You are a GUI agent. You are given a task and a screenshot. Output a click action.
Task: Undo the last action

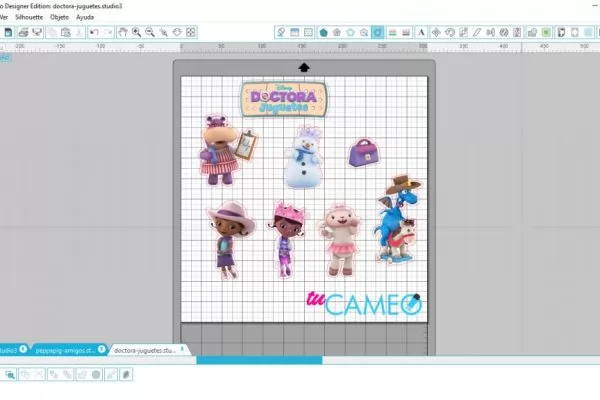tap(94, 33)
